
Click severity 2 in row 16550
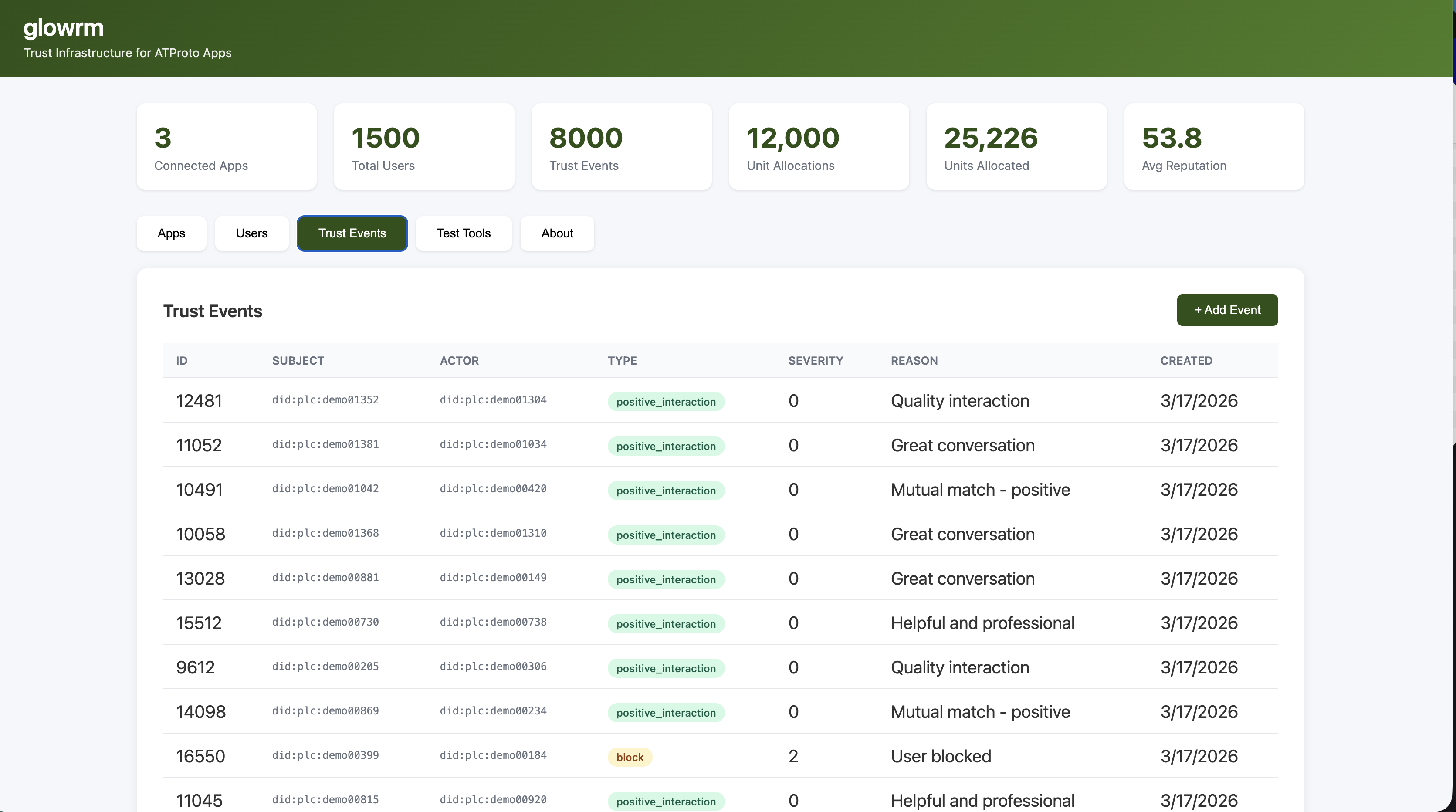[793, 756]
